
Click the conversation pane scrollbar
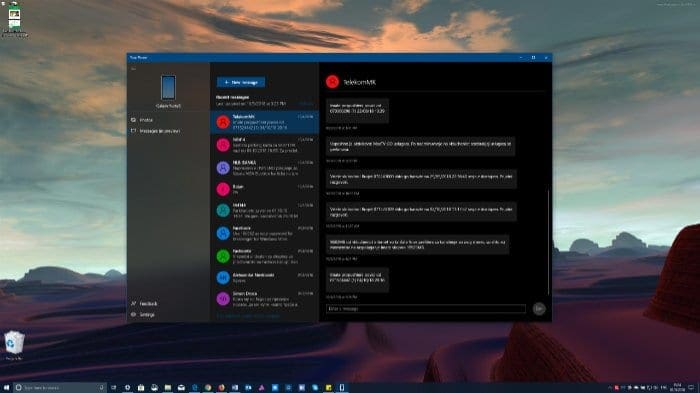pyautogui.click(x=549, y=241)
